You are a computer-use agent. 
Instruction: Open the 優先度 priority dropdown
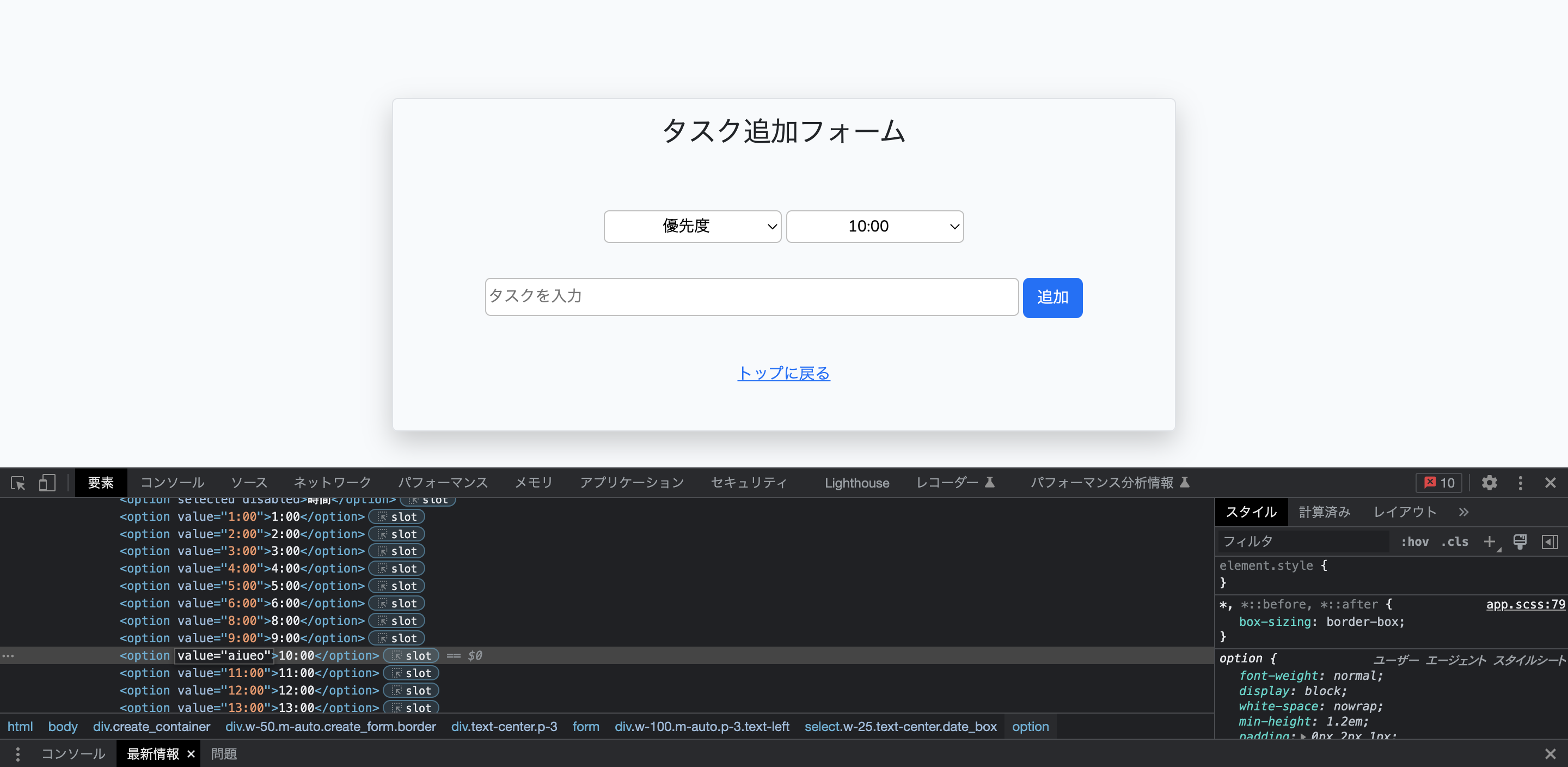(x=692, y=226)
